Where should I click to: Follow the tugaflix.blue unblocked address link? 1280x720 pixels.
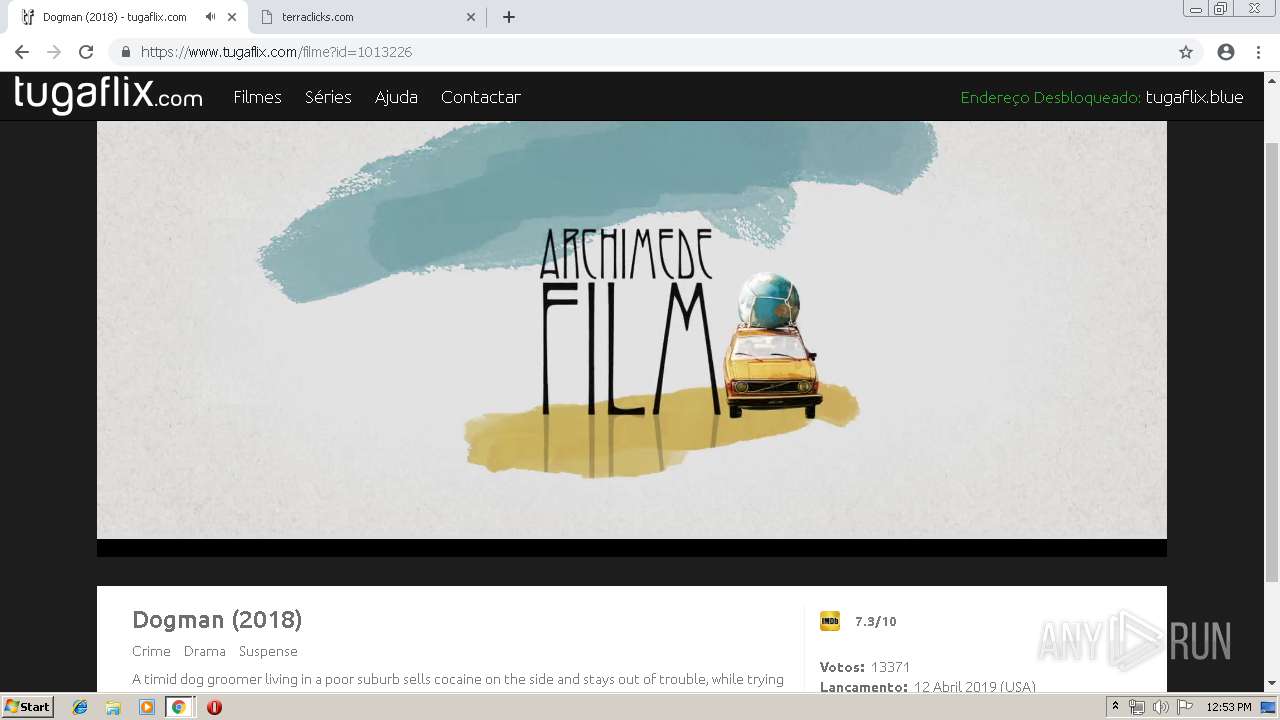click(1194, 97)
